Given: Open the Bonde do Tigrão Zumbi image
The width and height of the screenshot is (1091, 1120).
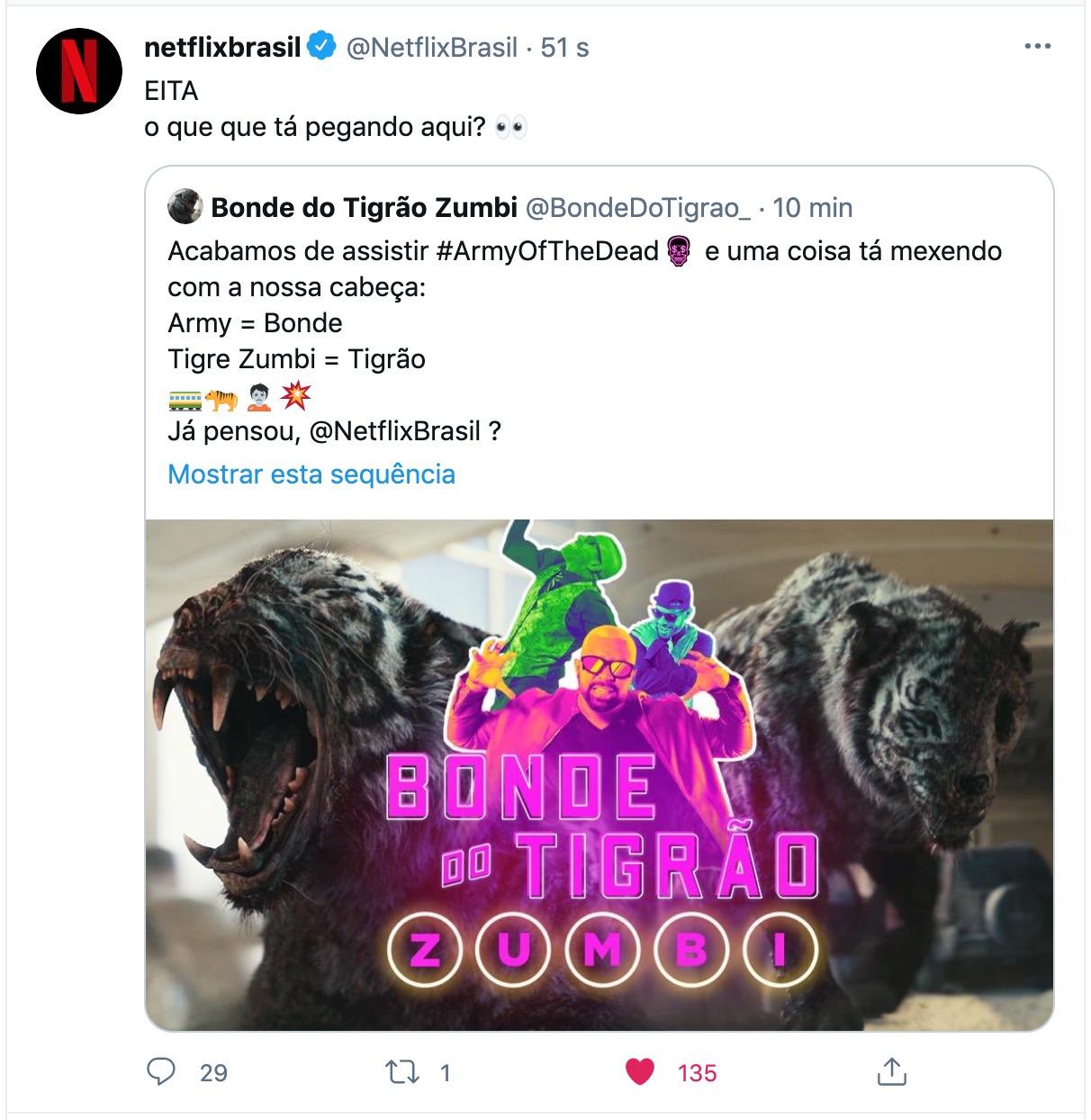Looking at the screenshot, I should [600, 775].
